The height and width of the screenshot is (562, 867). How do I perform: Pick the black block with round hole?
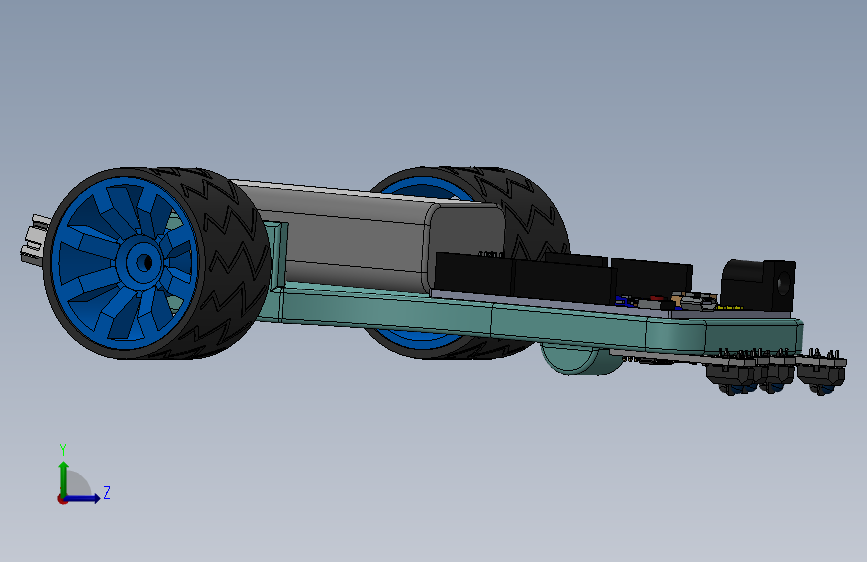click(x=759, y=285)
